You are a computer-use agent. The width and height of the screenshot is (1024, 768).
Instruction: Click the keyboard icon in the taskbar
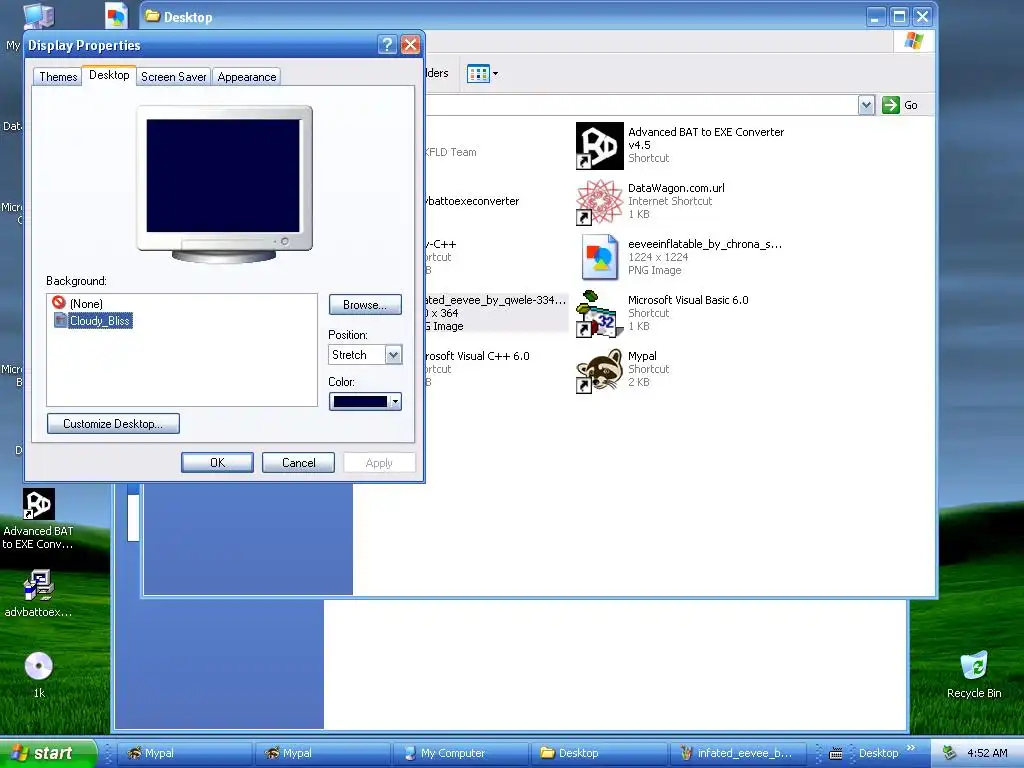pyautogui.click(x=835, y=754)
